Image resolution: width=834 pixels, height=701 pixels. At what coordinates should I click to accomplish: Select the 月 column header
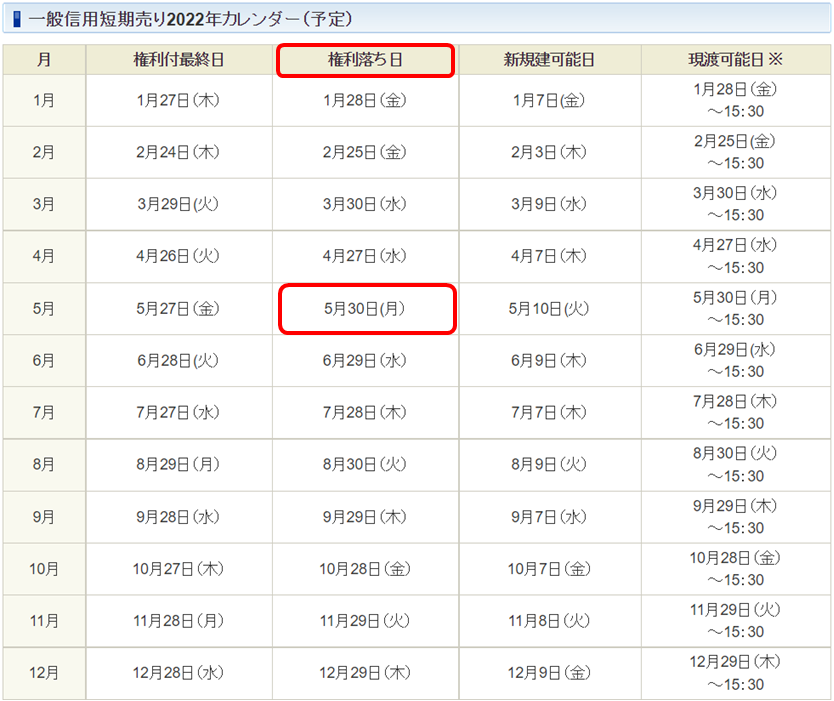pos(44,60)
